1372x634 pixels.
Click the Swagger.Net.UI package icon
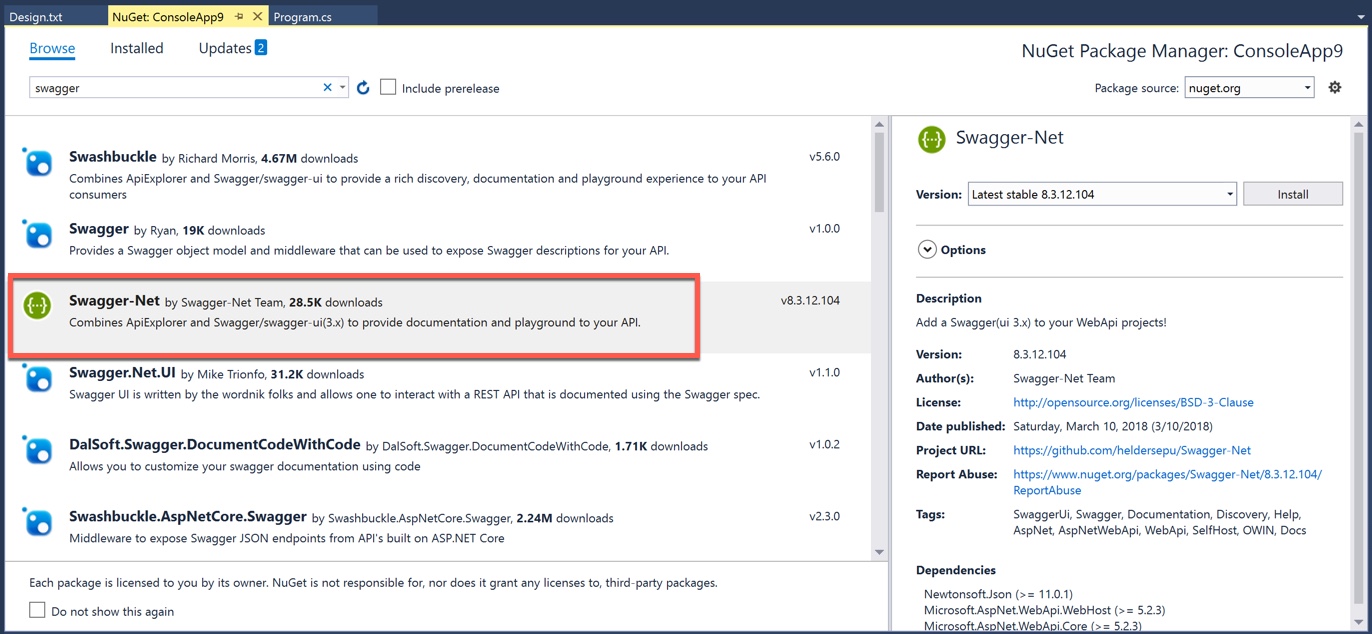click(x=38, y=378)
